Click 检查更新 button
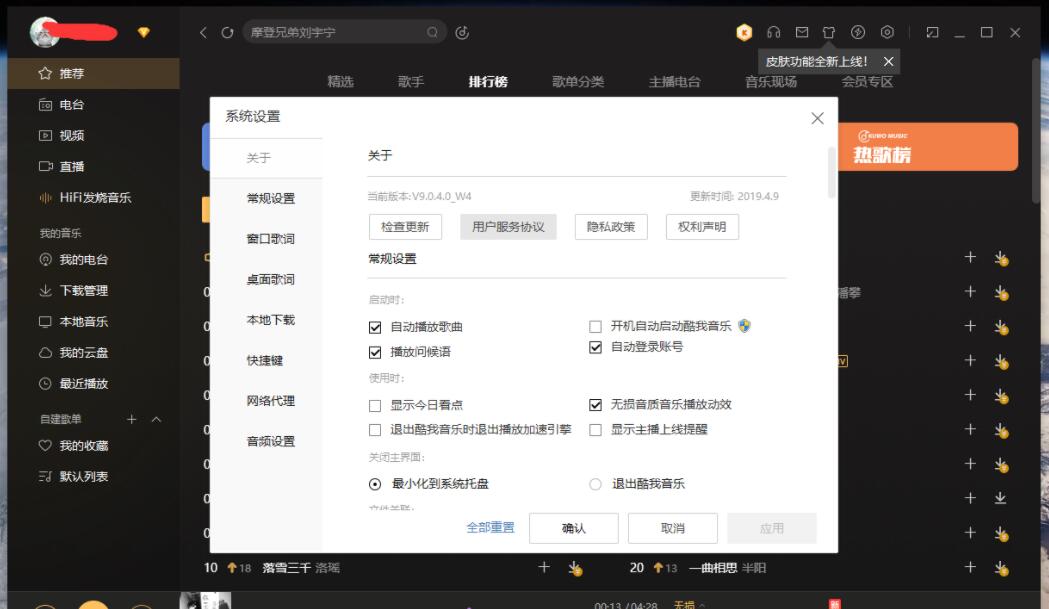This screenshot has height=609, width=1049. click(x=405, y=227)
